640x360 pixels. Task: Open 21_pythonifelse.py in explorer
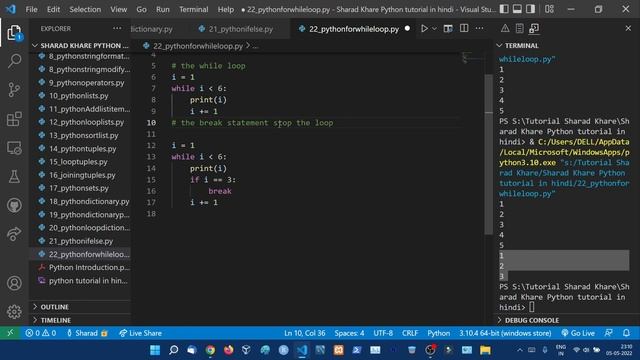(x=80, y=241)
